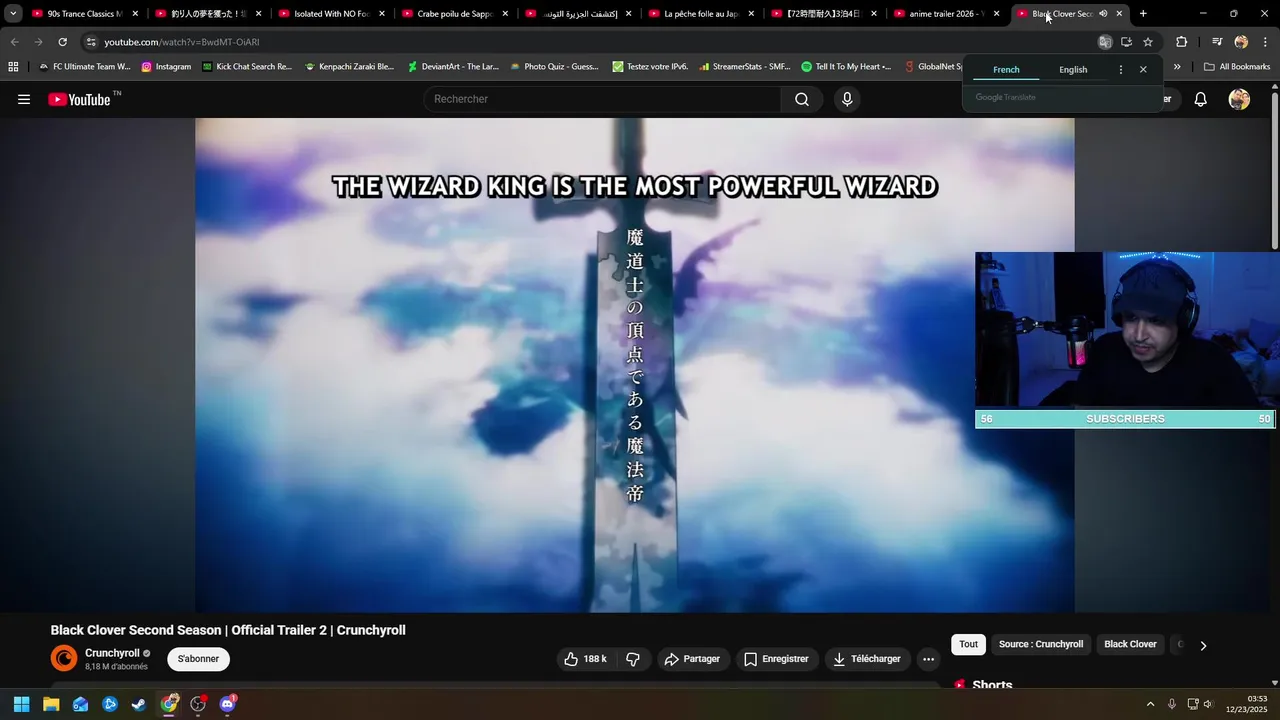Click the magnifier search button
This screenshot has width=1280, height=720.
[802, 99]
